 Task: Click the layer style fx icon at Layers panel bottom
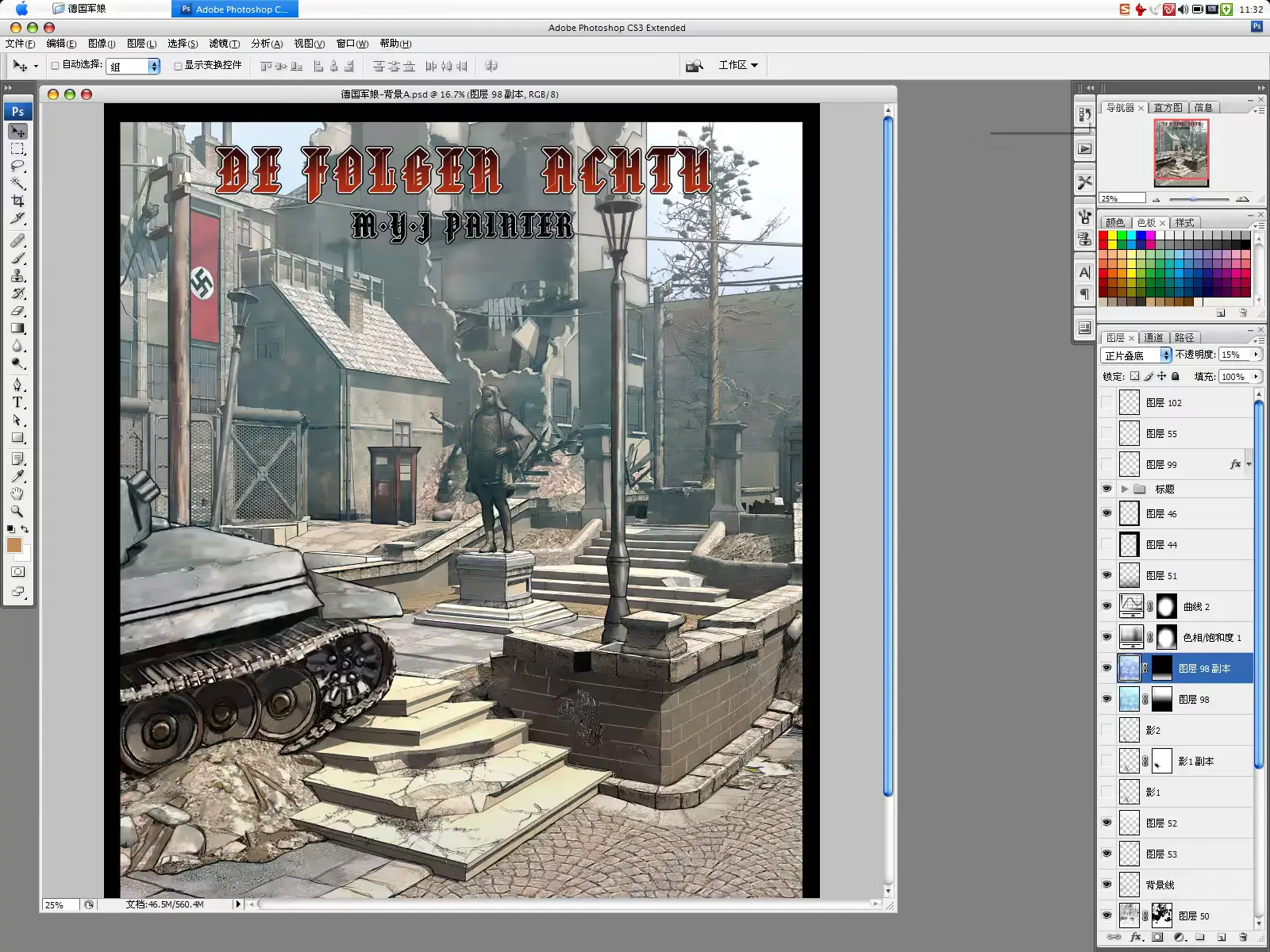click(1136, 937)
